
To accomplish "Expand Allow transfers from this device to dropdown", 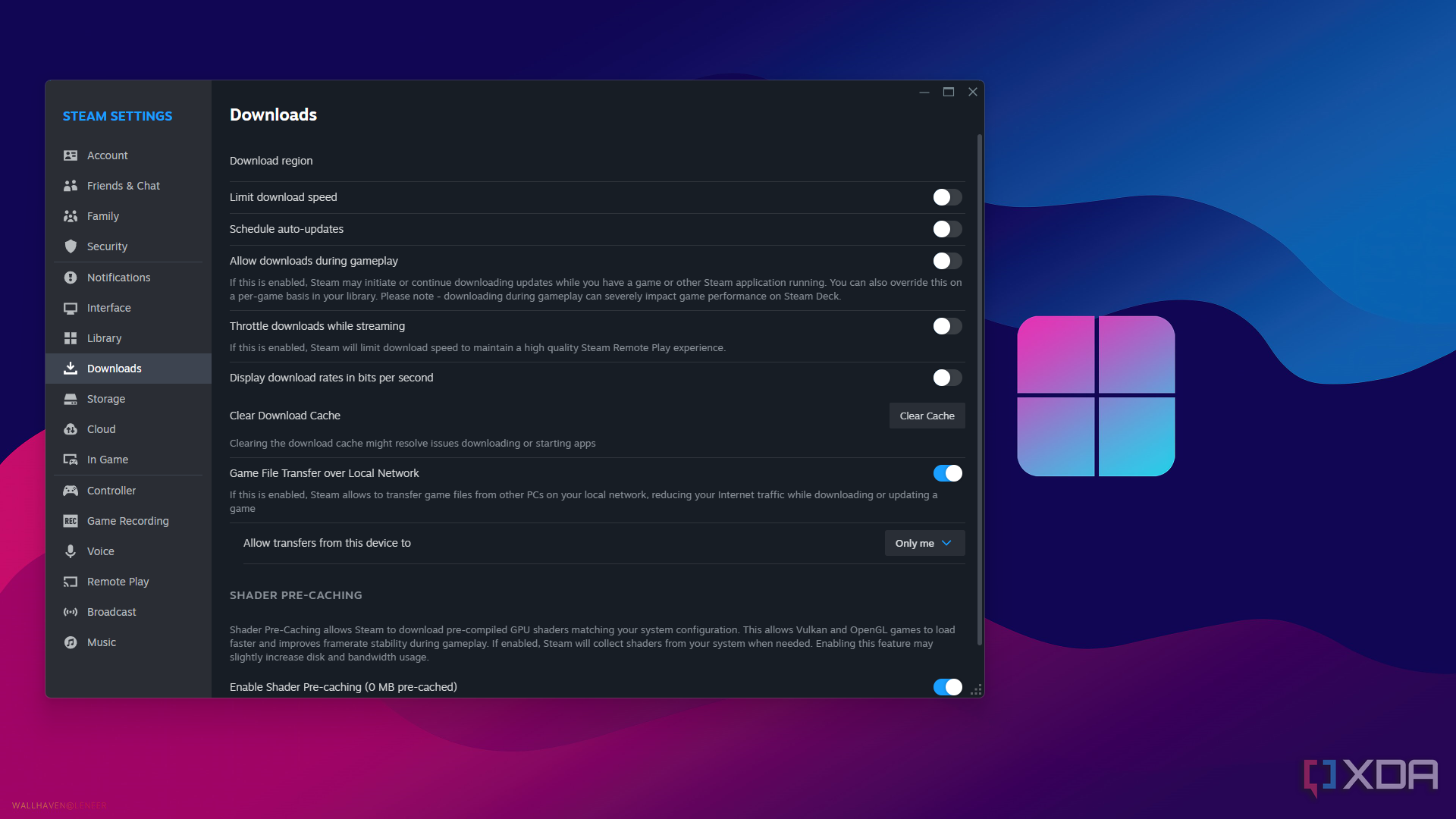I will [923, 542].
